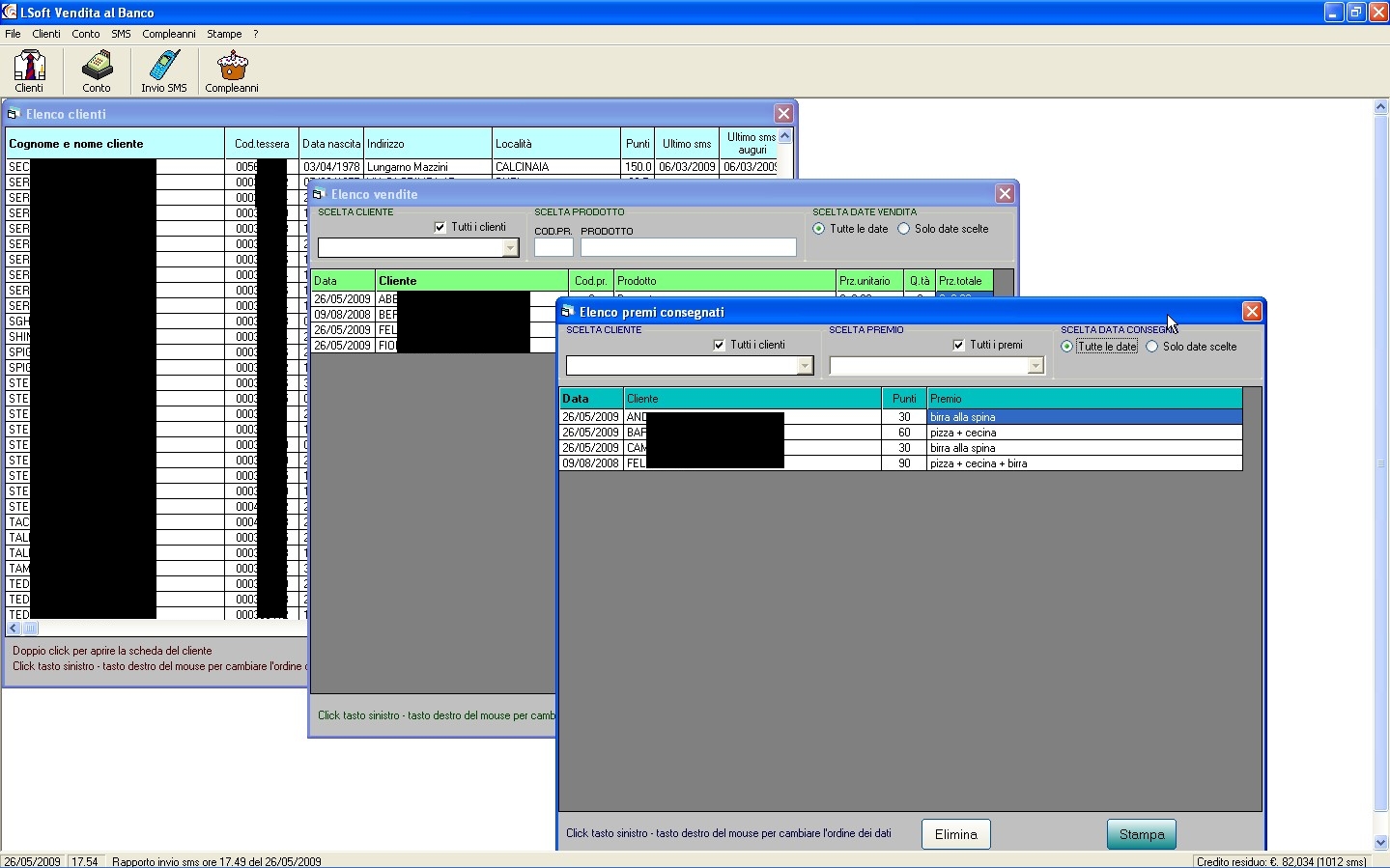Open the SMS menu

121,34
